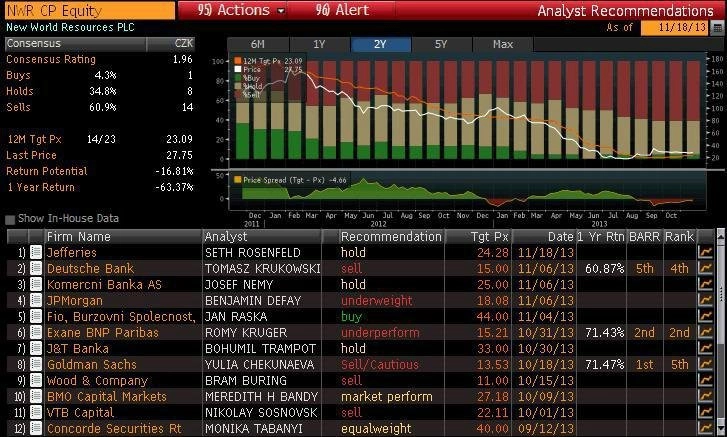This screenshot has width=727, height=437.
Task: Click Goldman Sachs firm name link
Action: (x=92, y=365)
